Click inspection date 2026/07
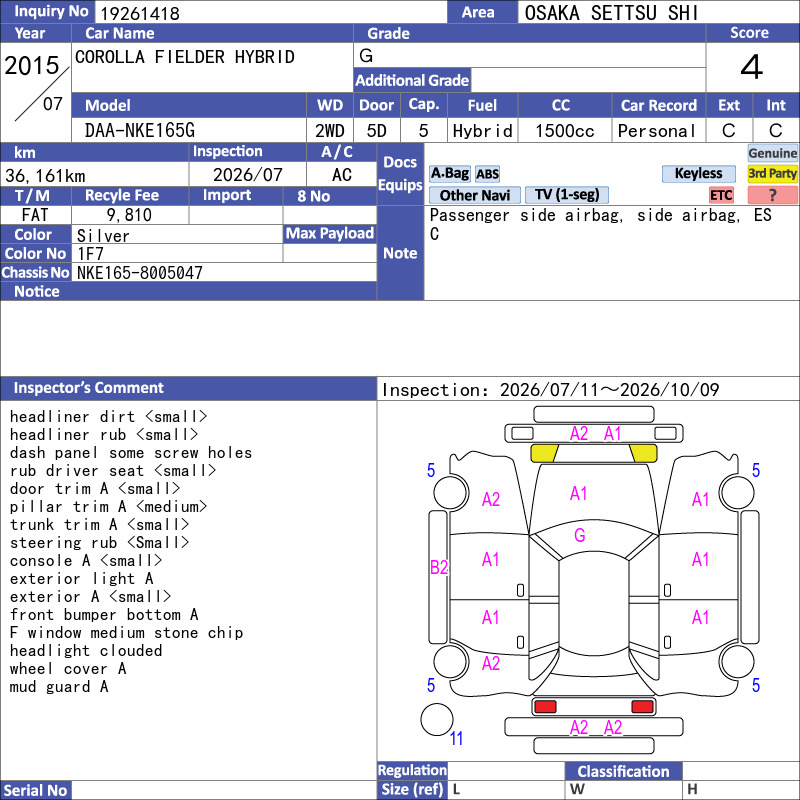800x800 pixels. (x=247, y=175)
